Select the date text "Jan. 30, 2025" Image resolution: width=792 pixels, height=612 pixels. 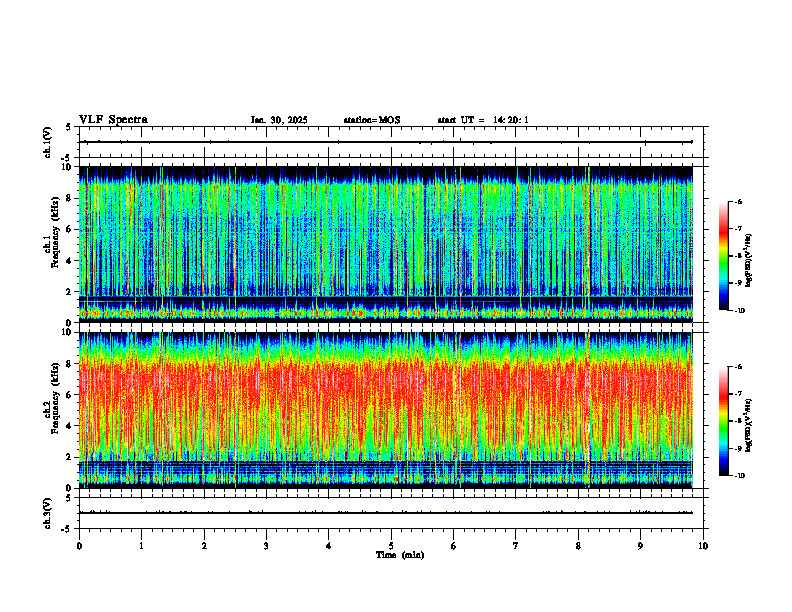pos(279,120)
